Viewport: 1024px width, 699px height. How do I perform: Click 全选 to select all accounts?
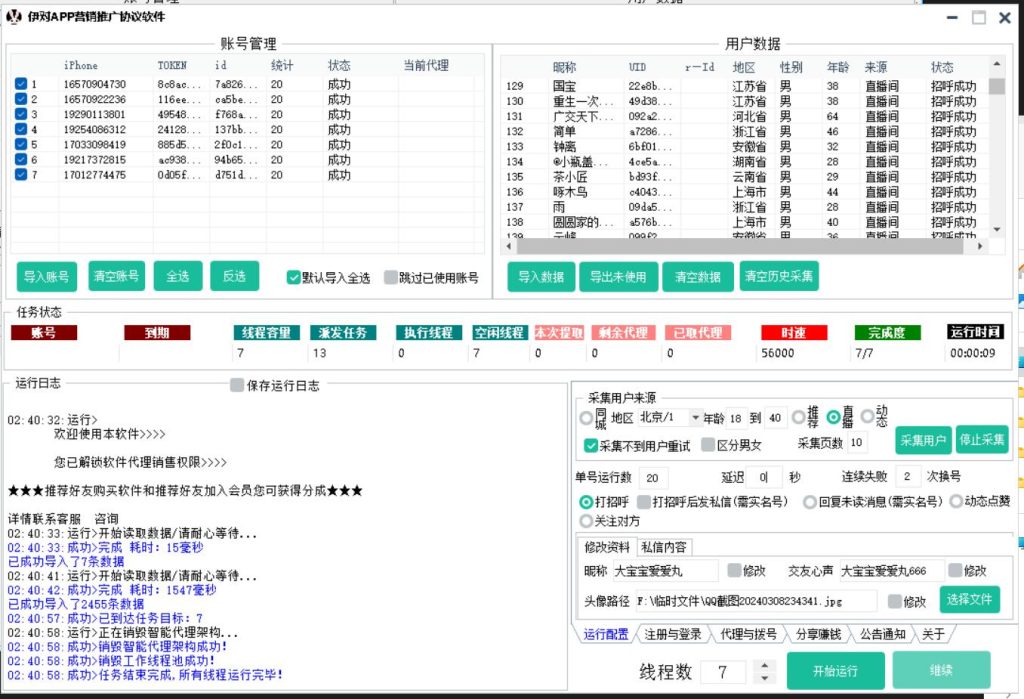pyautogui.click(x=177, y=277)
